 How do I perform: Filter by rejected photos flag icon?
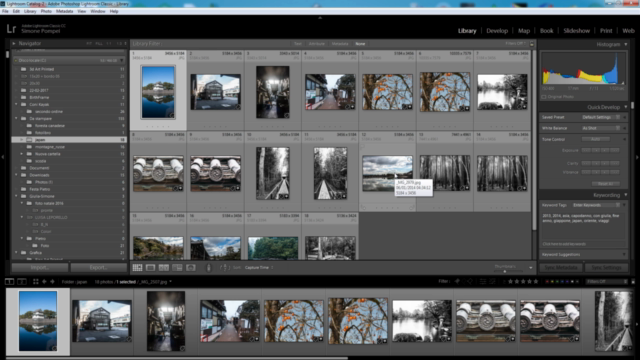[x=470, y=281]
